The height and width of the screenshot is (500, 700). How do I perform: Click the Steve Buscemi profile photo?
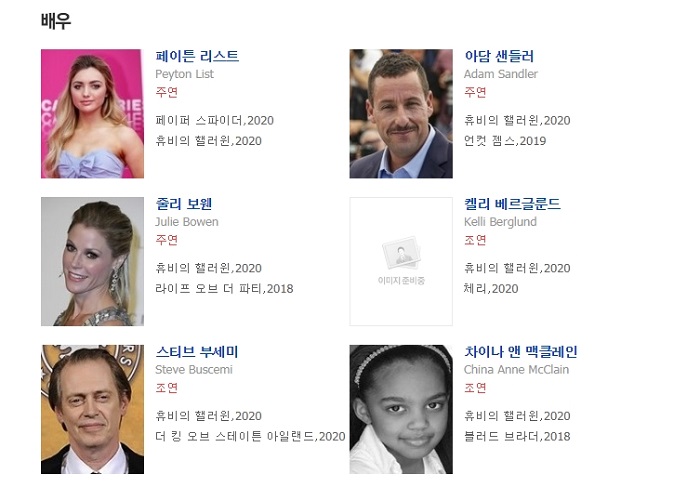pyautogui.click(x=92, y=409)
